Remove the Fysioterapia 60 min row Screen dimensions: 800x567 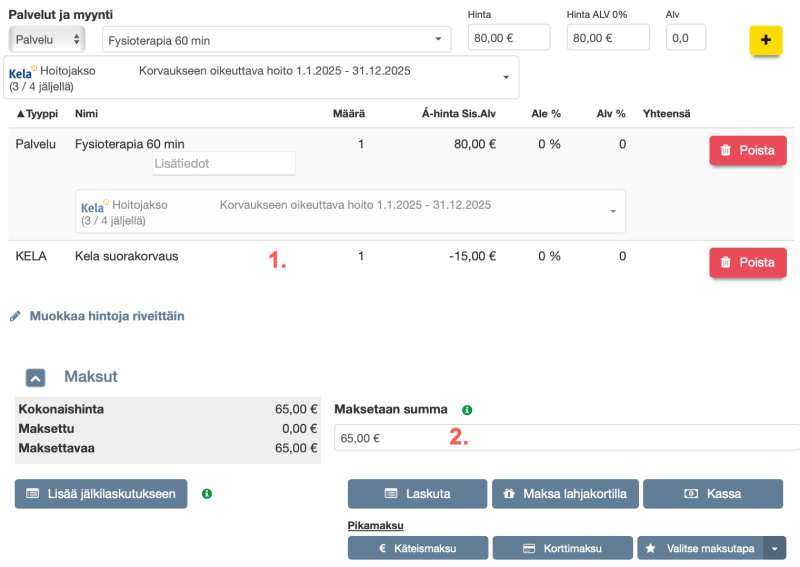coord(747,151)
